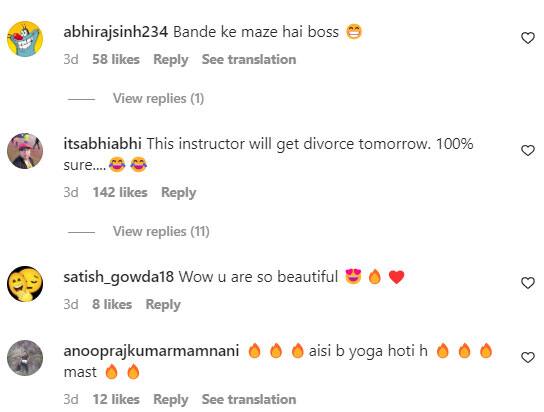544x412 pixels.
Task: Reply to anooprajkumarmamnani's comment
Action: [x=171, y=400]
